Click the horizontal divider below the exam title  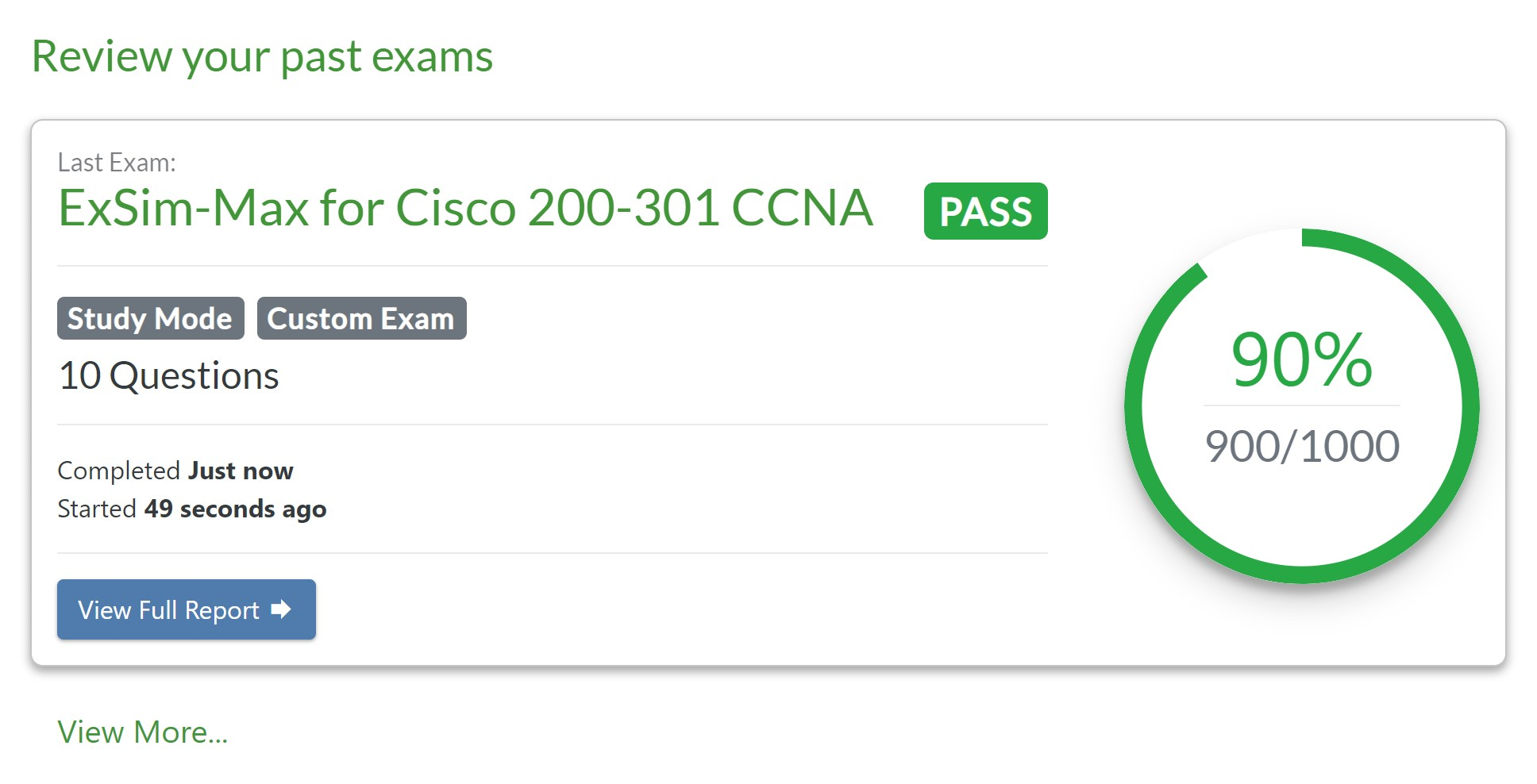[552, 266]
